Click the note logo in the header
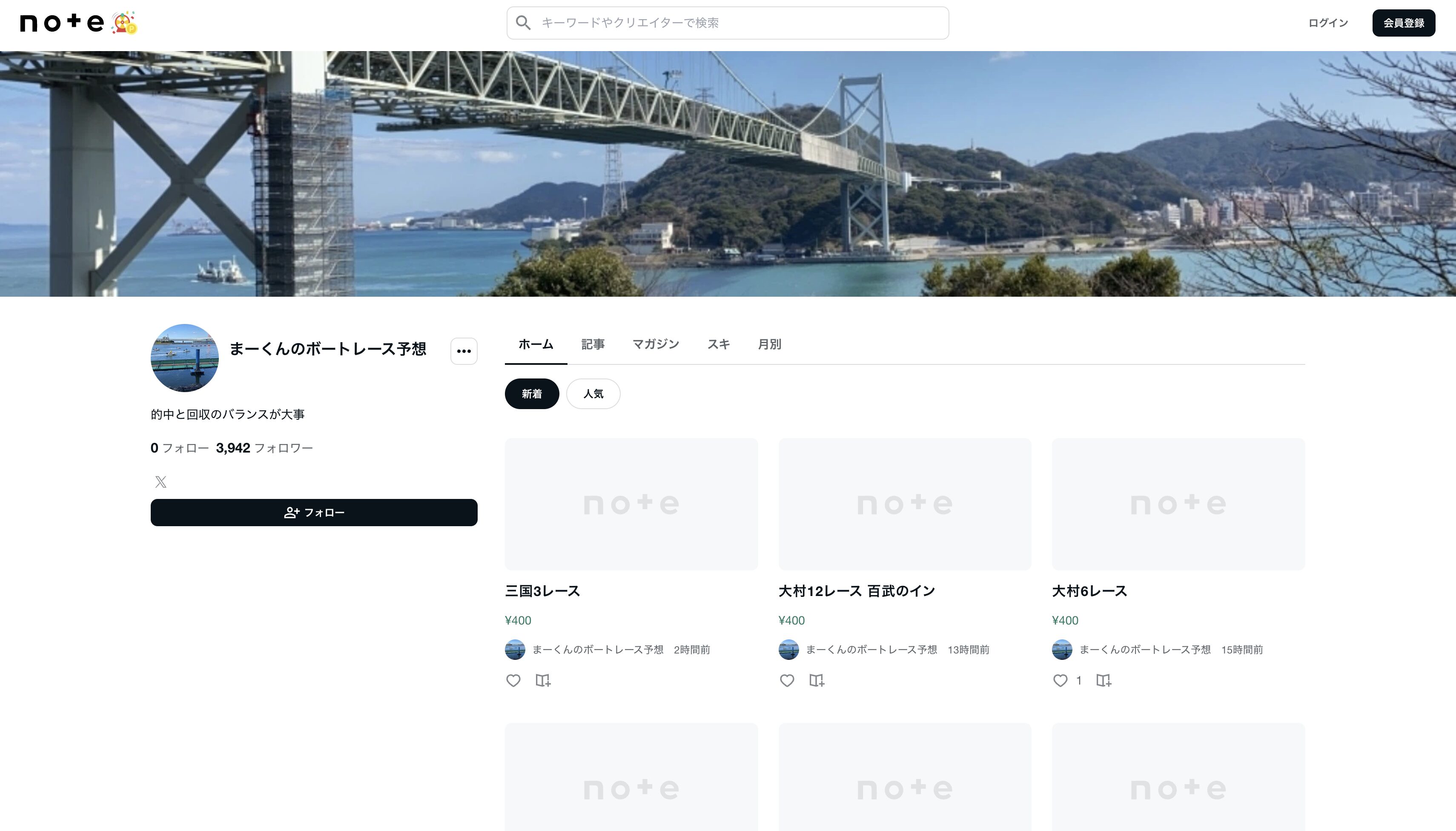 point(62,23)
